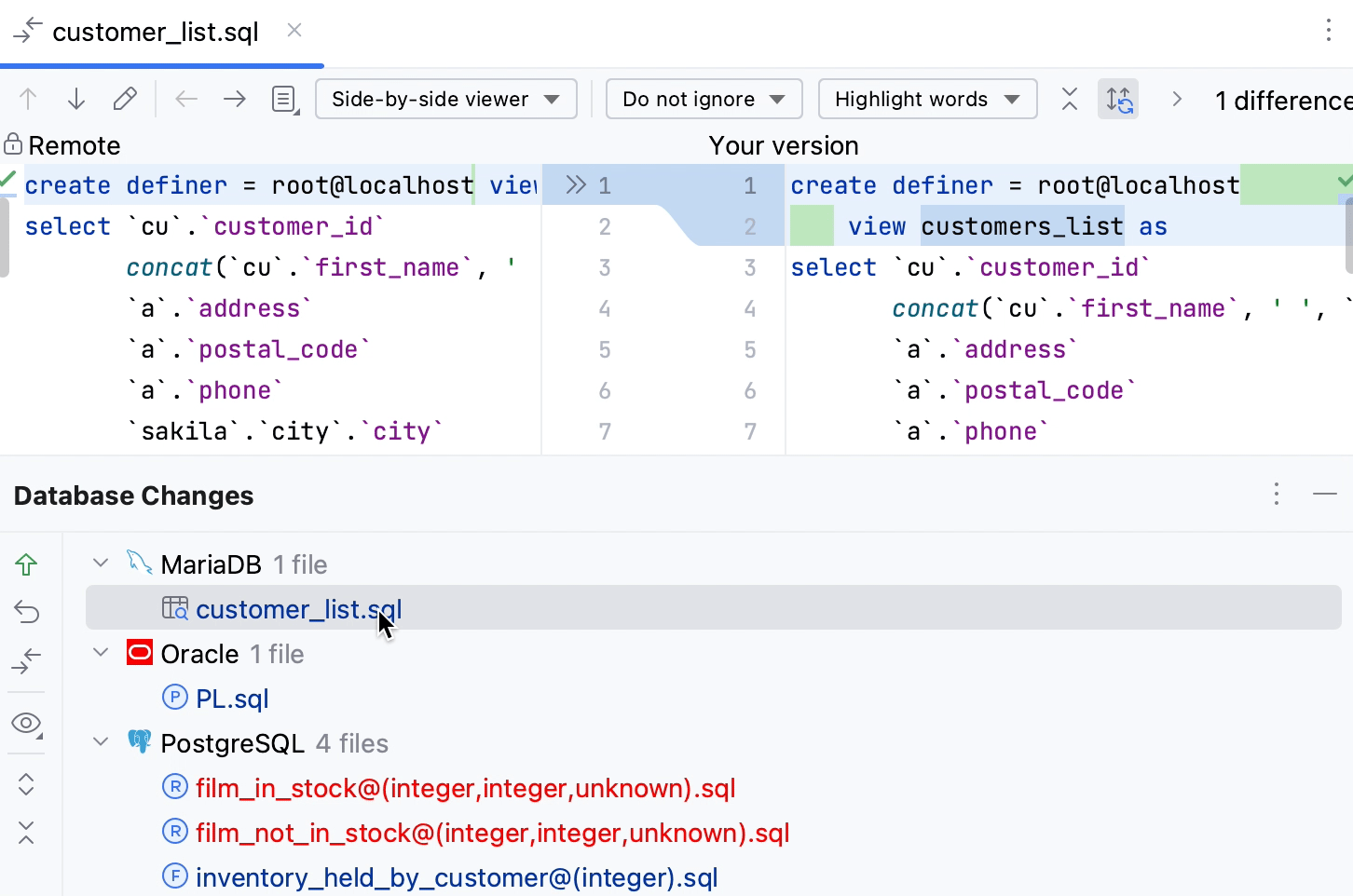The image size is (1353, 896).
Task: Open Highlight words mode selector
Action: coord(926,99)
